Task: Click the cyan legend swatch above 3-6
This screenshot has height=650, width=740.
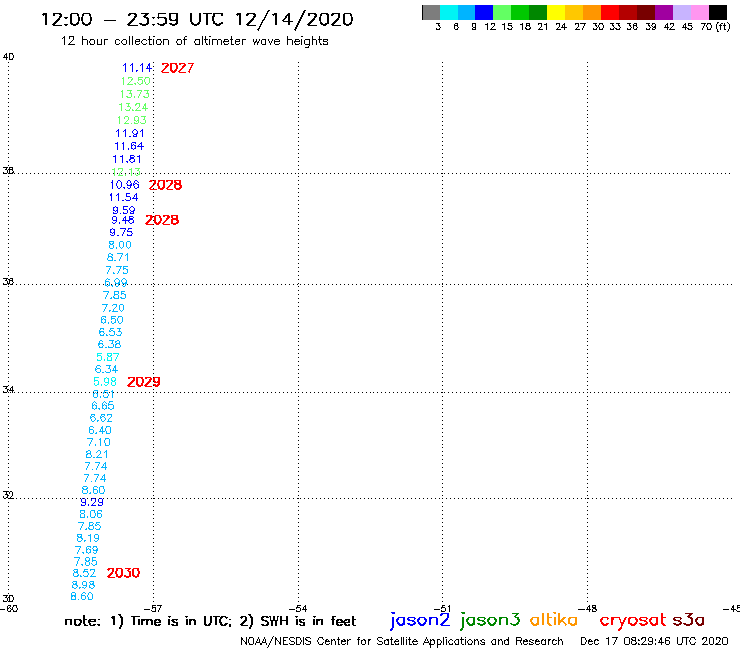Action: [449, 12]
